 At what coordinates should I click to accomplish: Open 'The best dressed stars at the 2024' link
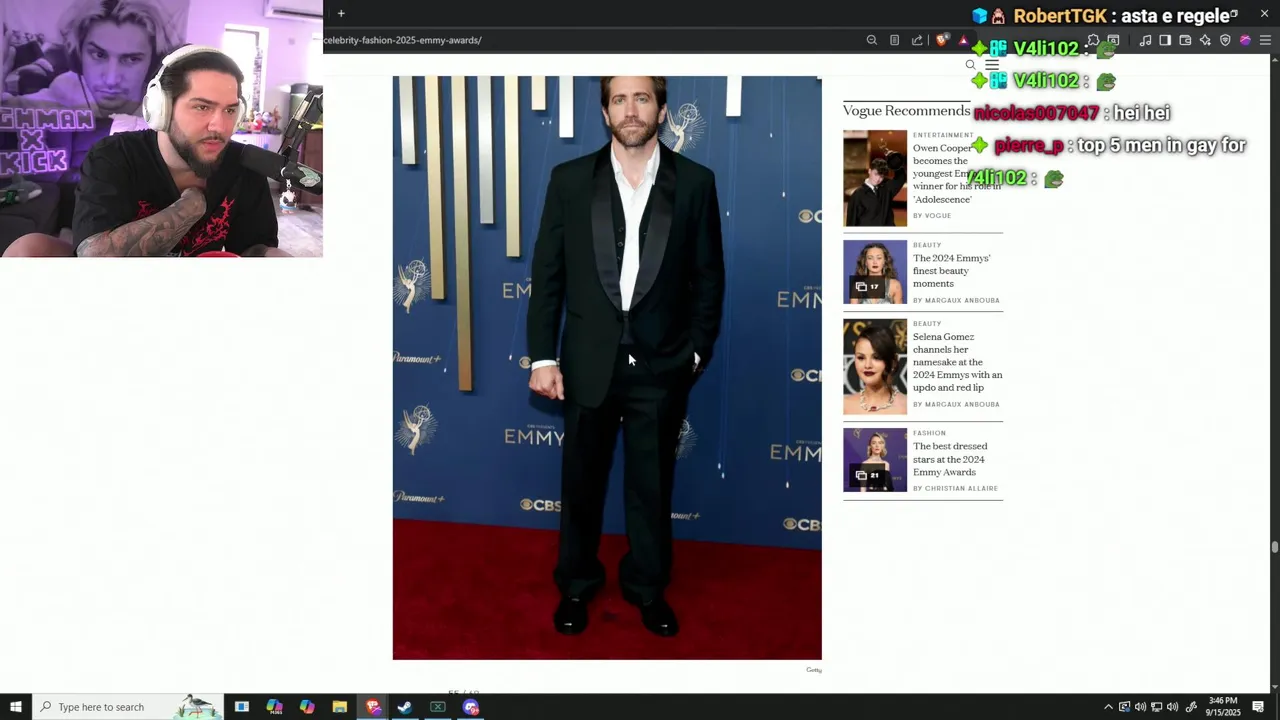point(950,459)
